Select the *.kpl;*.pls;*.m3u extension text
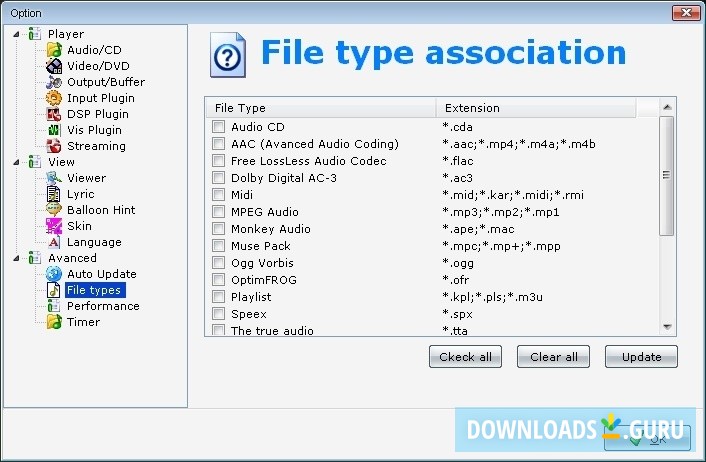 493,297
